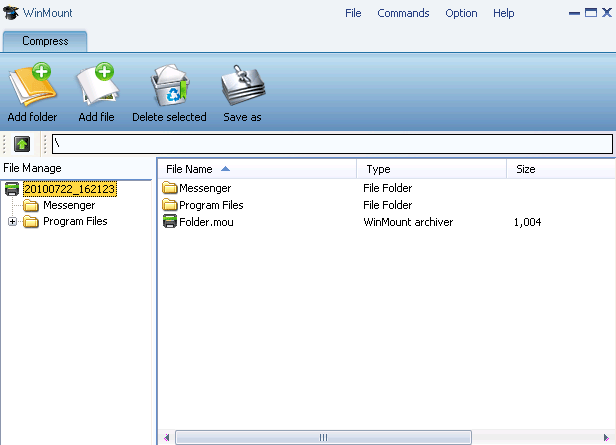Select the Messenger row name in file list
The height and width of the screenshot is (445, 616).
(205, 188)
